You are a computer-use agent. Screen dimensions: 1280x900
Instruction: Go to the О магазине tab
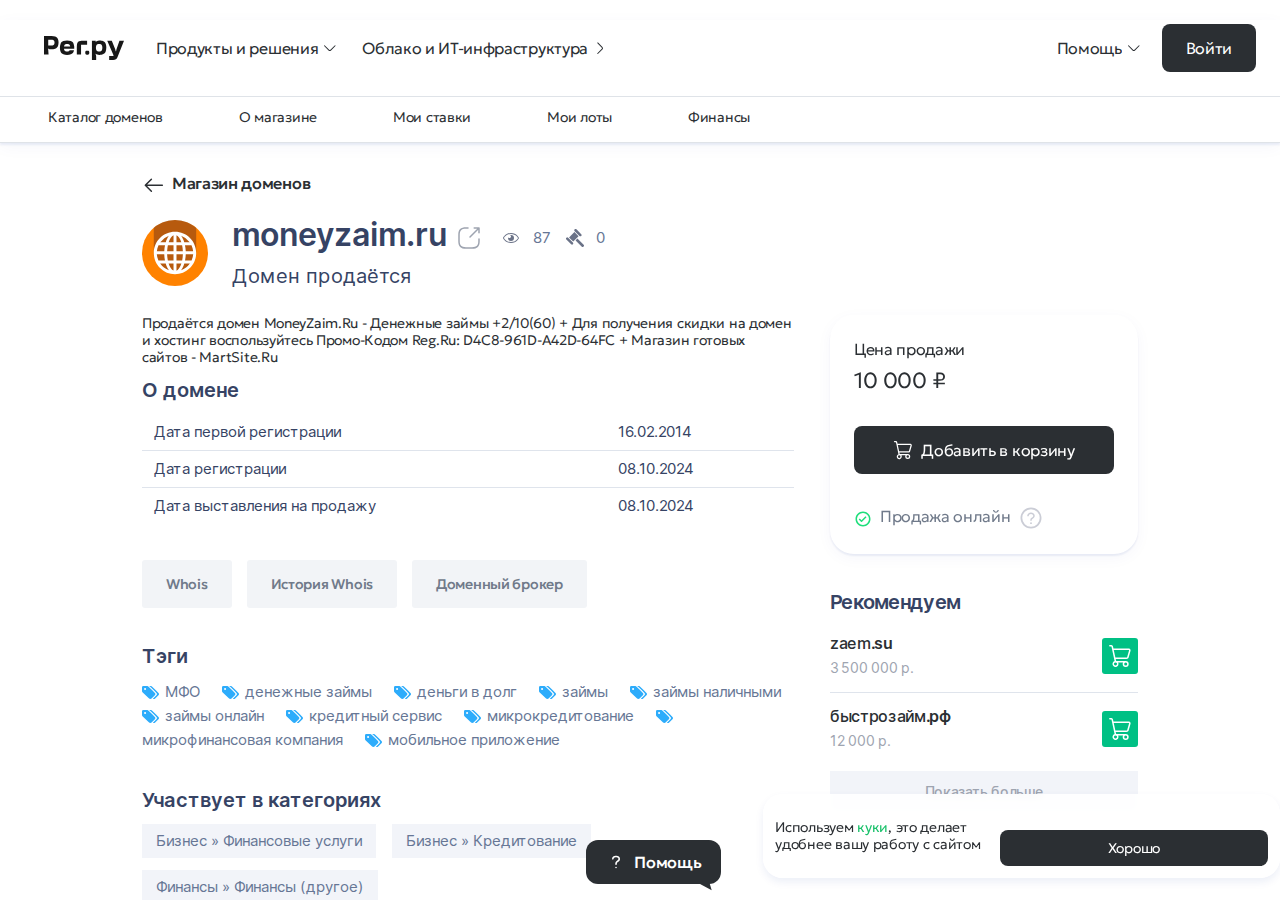coord(278,118)
